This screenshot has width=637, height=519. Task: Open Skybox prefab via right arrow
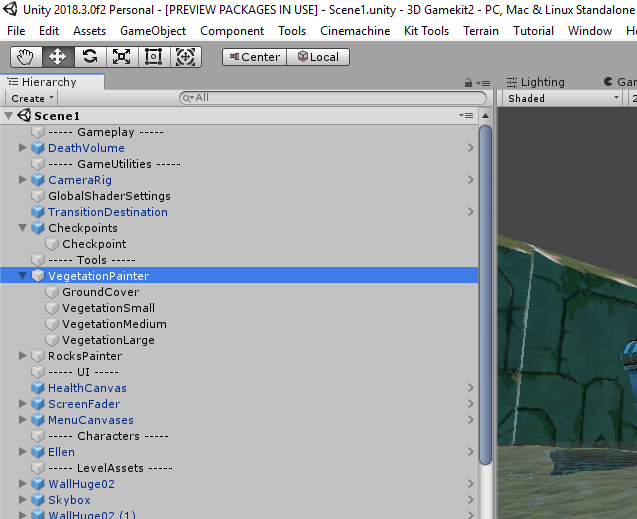pyautogui.click(x=470, y=500)
